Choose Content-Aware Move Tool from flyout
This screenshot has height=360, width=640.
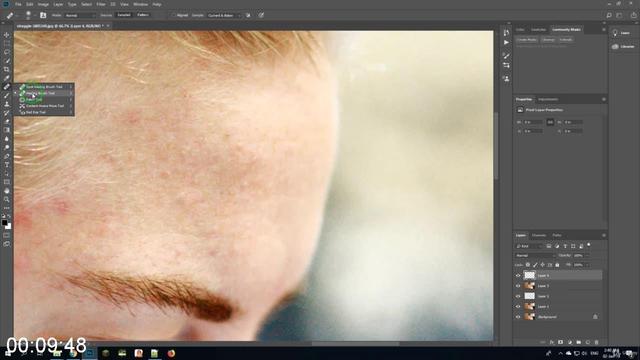coord(44,106)
